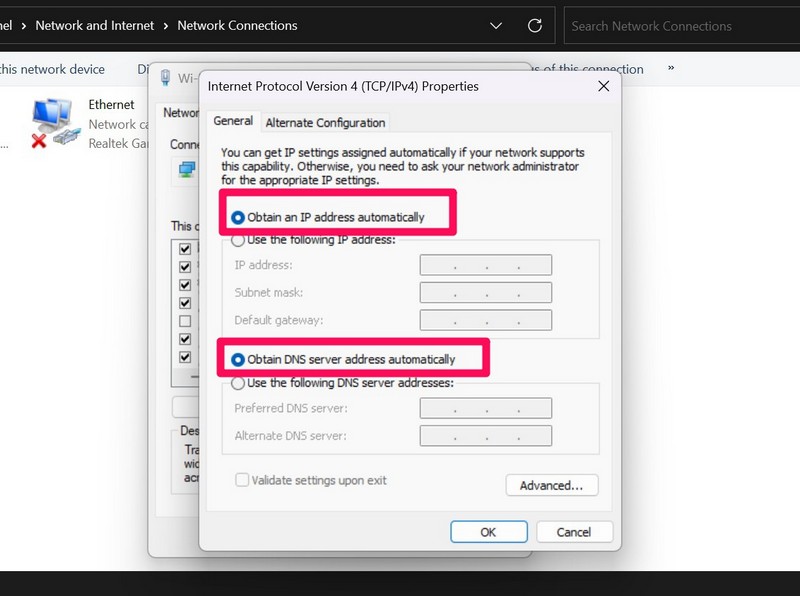Click the refresh icon beside the address bar

point(535,26)
